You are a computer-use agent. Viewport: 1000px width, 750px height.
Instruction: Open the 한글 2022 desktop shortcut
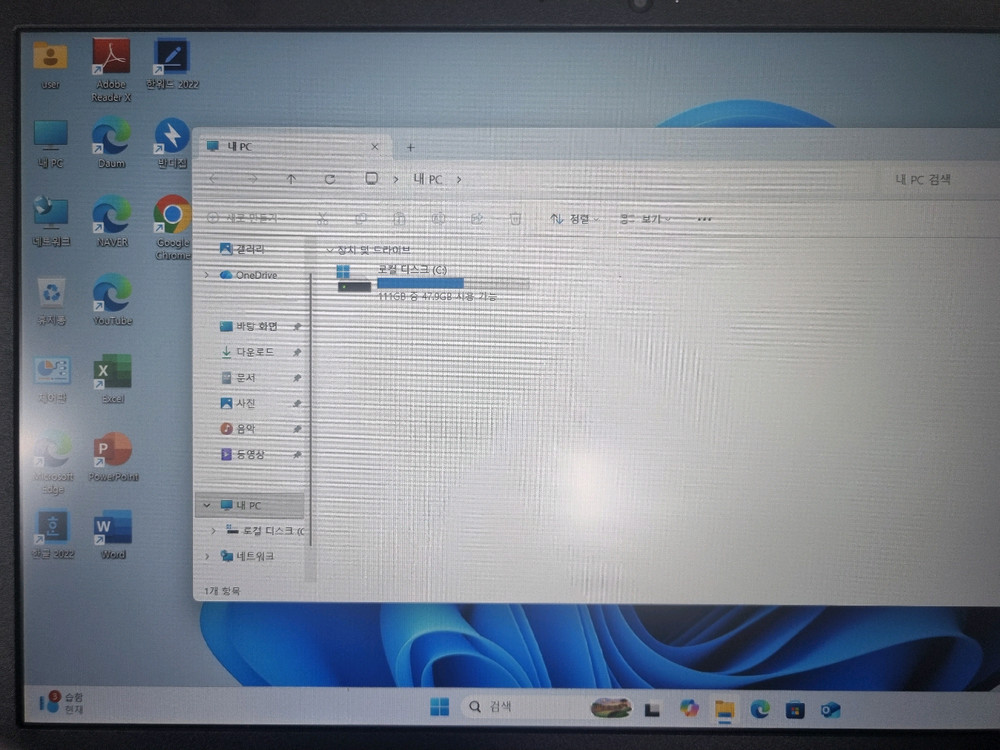click(53, 534)
